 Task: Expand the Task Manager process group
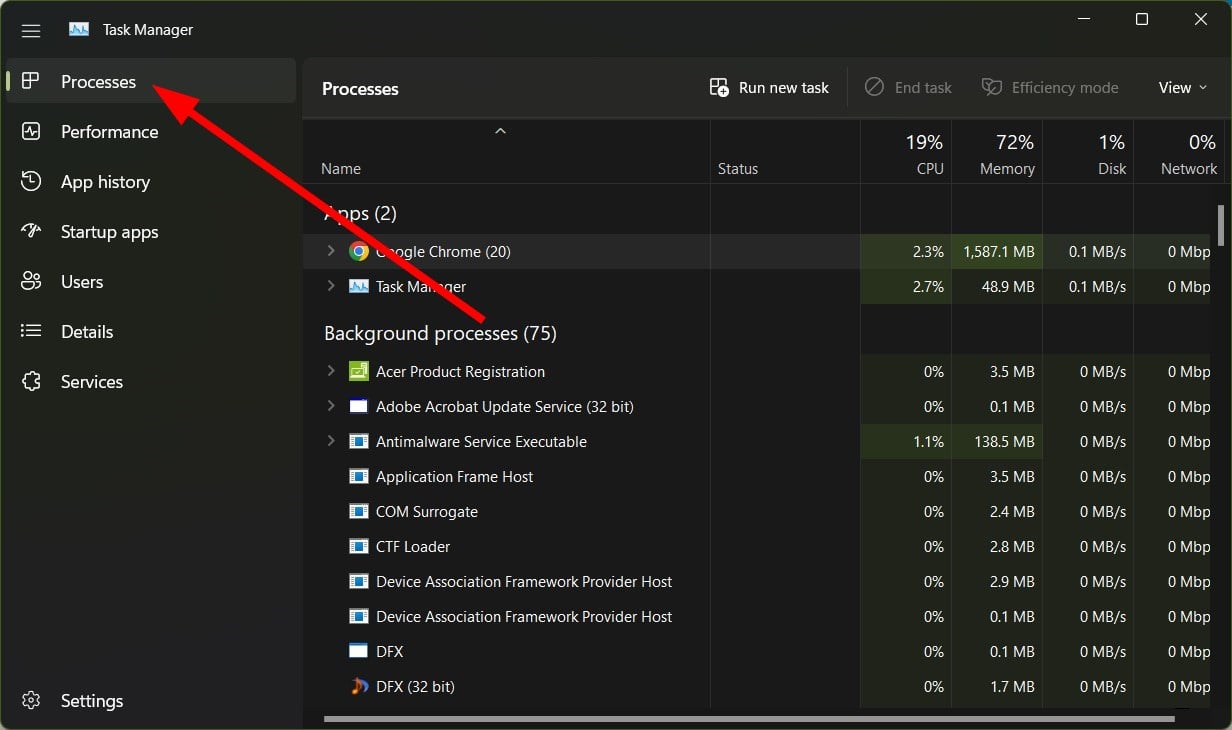[x=331, y=286]
